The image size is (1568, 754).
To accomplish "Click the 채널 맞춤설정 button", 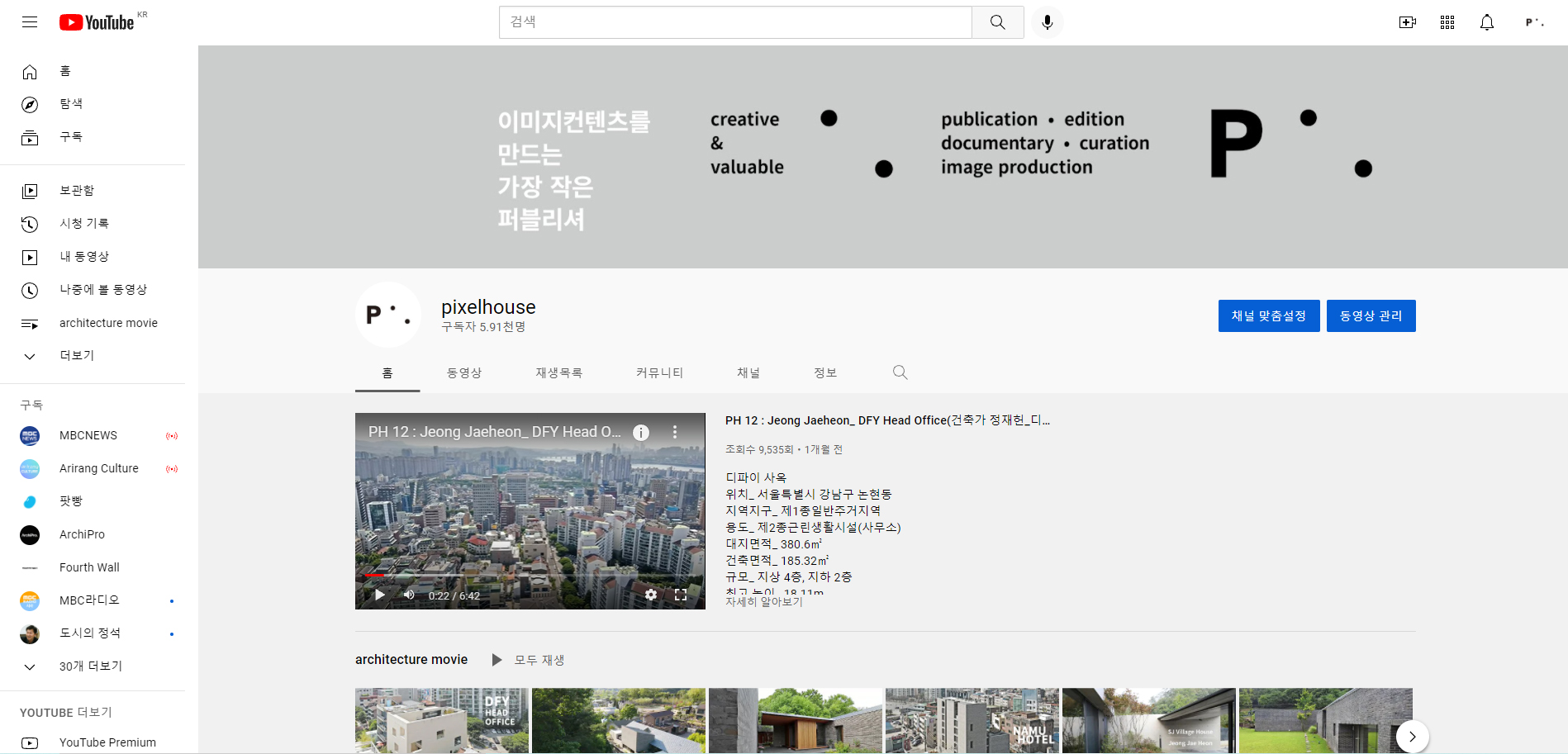I will tap(1269, 315).
